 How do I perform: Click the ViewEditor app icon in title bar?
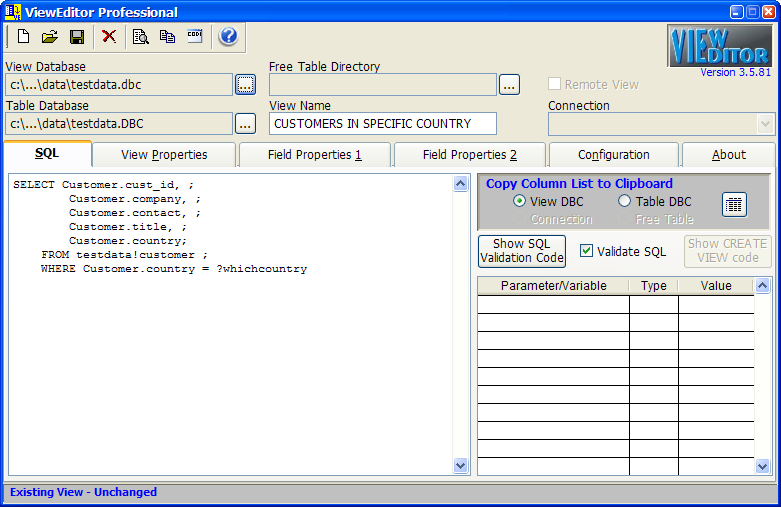click(x=12, y=11)
